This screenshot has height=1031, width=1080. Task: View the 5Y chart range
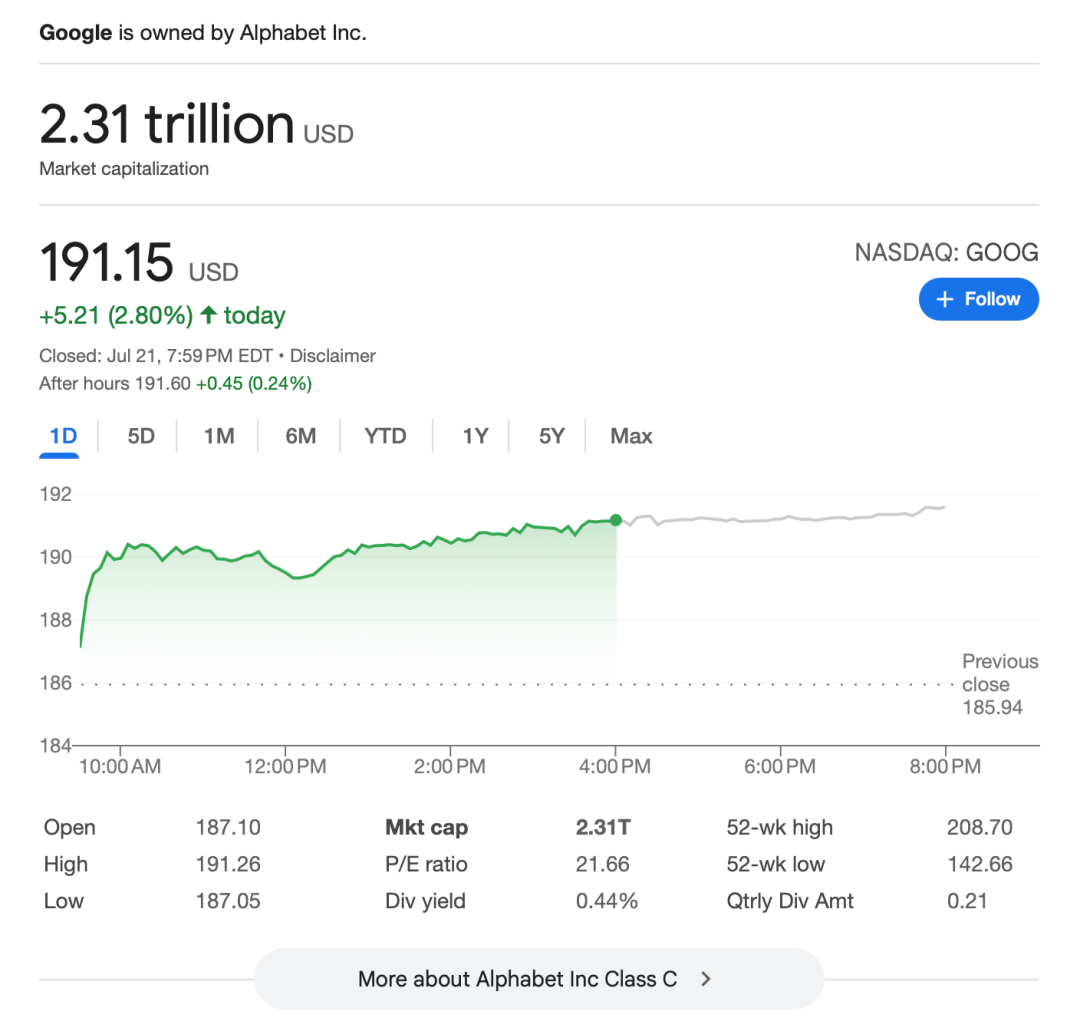tap(552, 436)
